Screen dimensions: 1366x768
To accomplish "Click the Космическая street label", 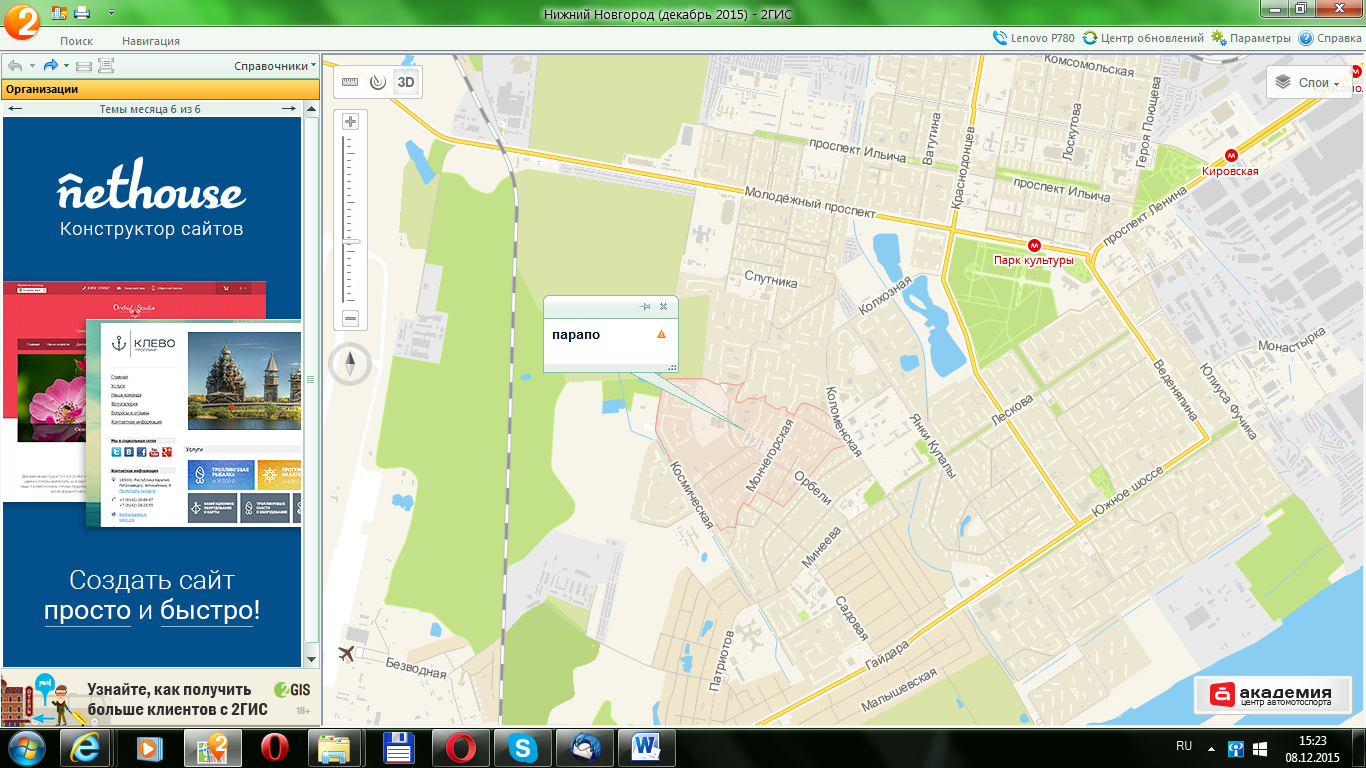I will coord(692,494).
